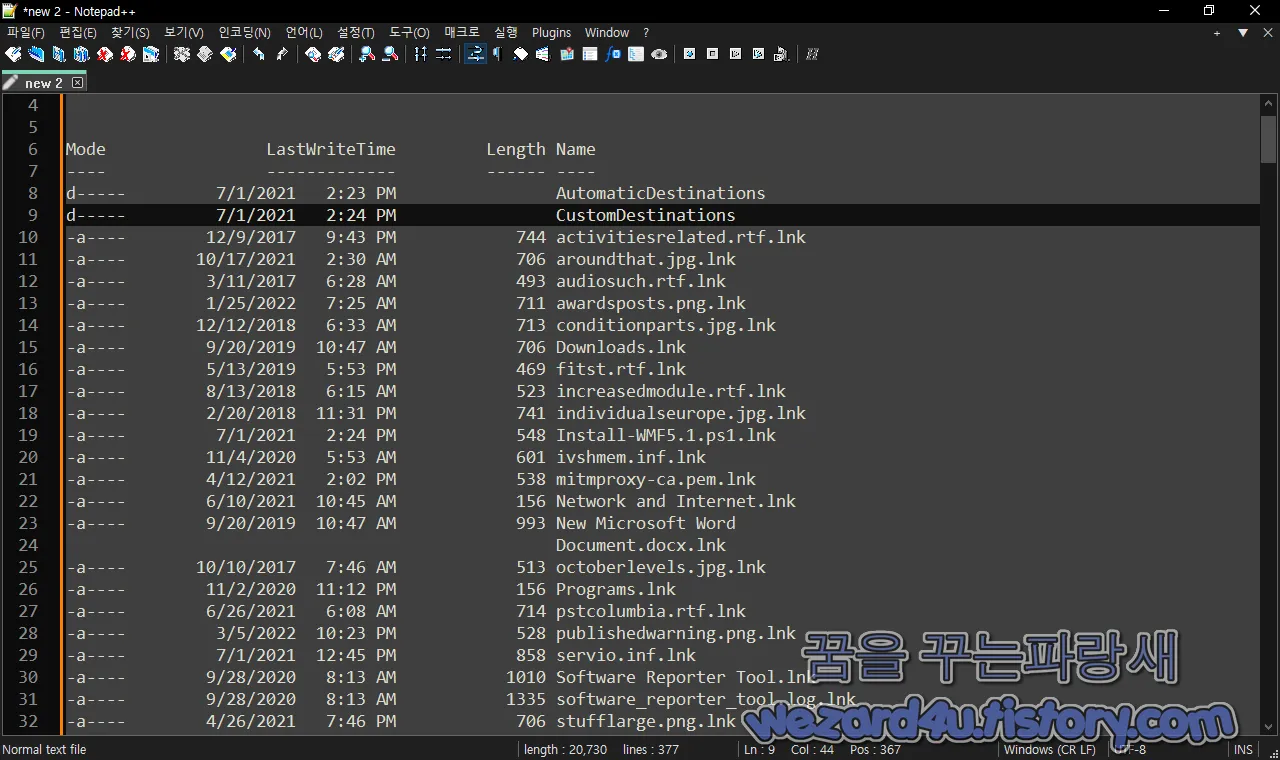Close the new 2 tab
The height and width of the screenshot is (760, 1280).
coord(77,83)
